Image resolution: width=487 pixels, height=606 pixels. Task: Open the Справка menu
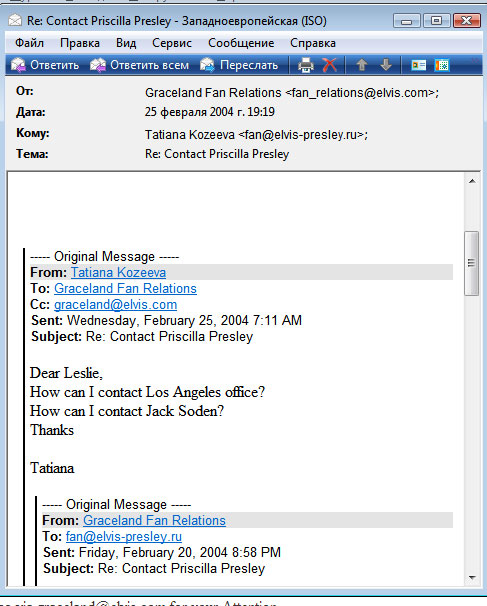click(x=313, y=43)
